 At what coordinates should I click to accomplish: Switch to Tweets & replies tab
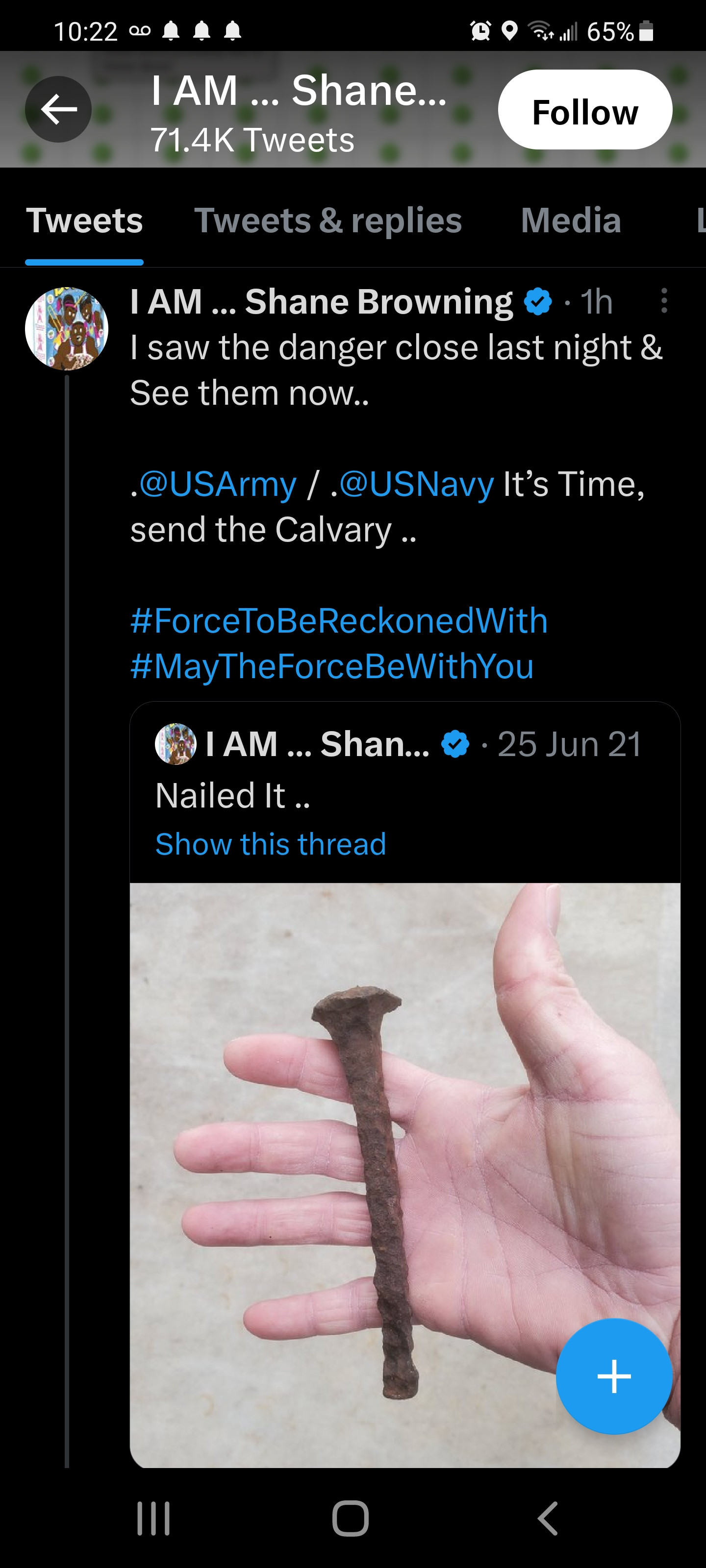pos(328,220)
